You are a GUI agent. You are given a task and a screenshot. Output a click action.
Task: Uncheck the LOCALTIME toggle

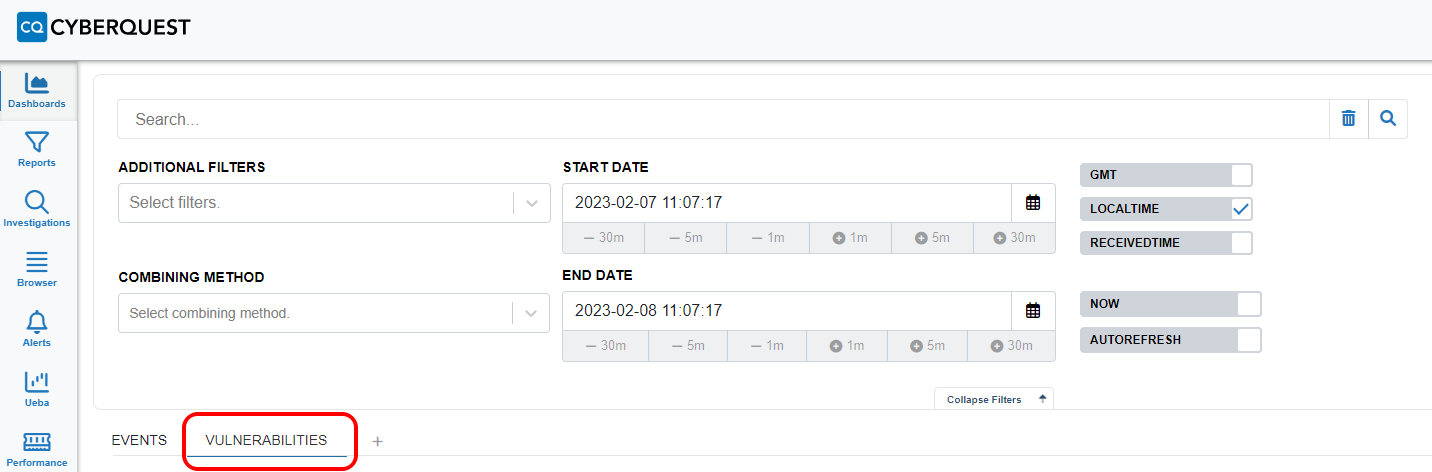(1241, 209)
